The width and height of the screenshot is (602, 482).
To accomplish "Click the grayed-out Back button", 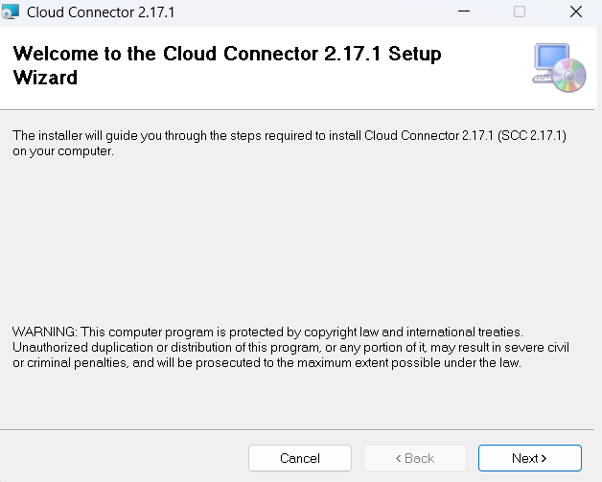I will click(415, 458).
